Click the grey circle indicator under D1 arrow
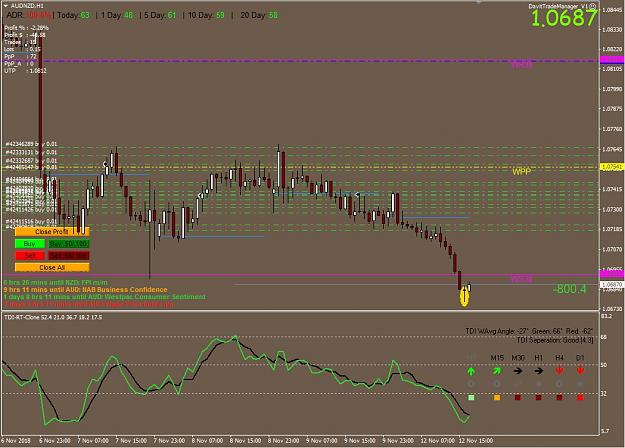 pos(580,384)
